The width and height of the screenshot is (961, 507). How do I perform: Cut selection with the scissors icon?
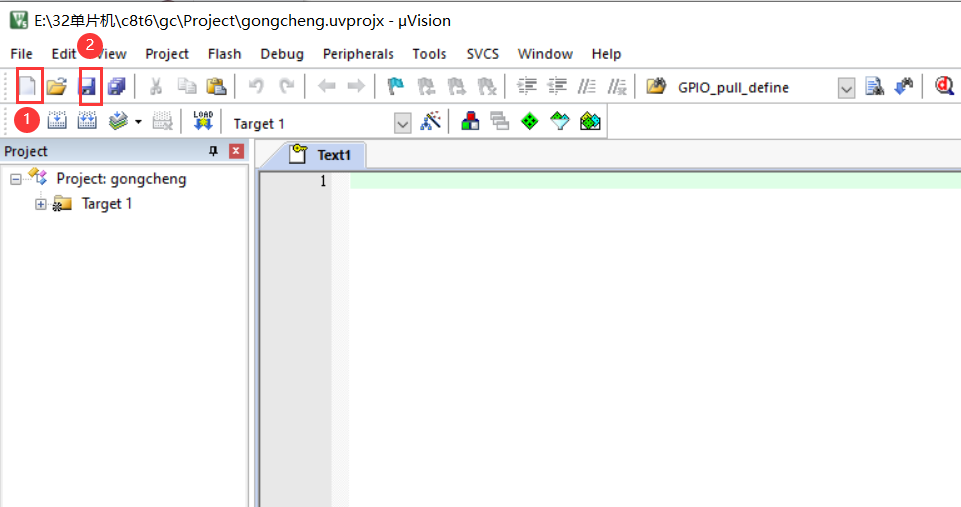pyautogui.click(x=156, y=86)
